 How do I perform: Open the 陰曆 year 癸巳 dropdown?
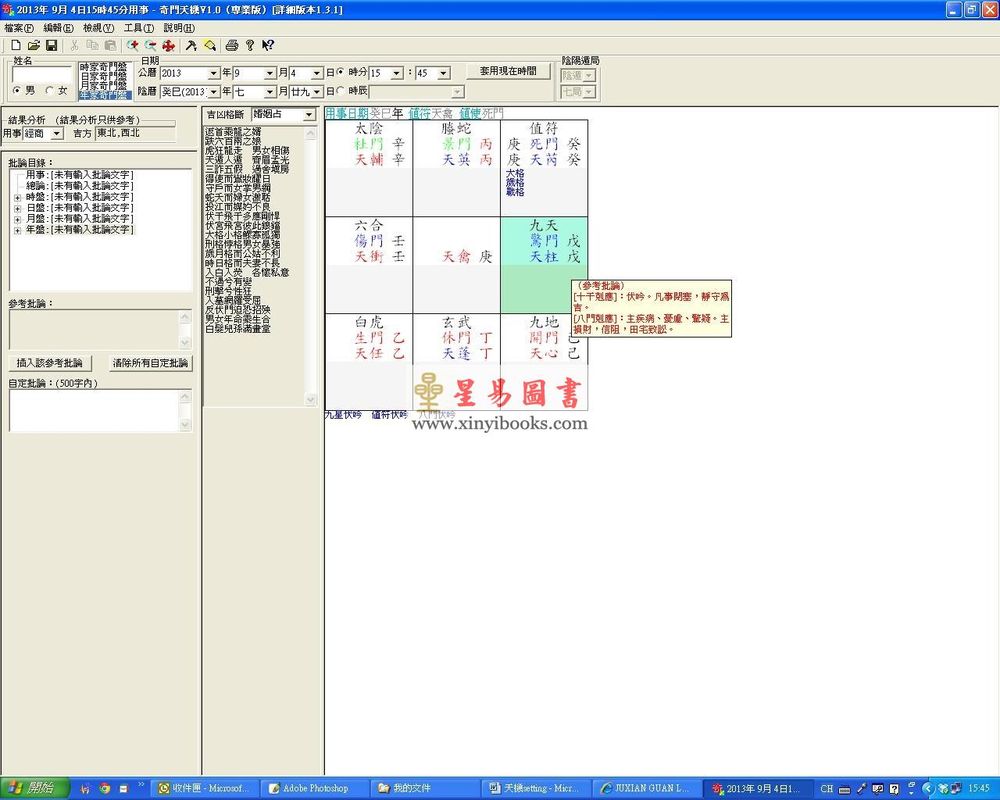coord(214,92)
